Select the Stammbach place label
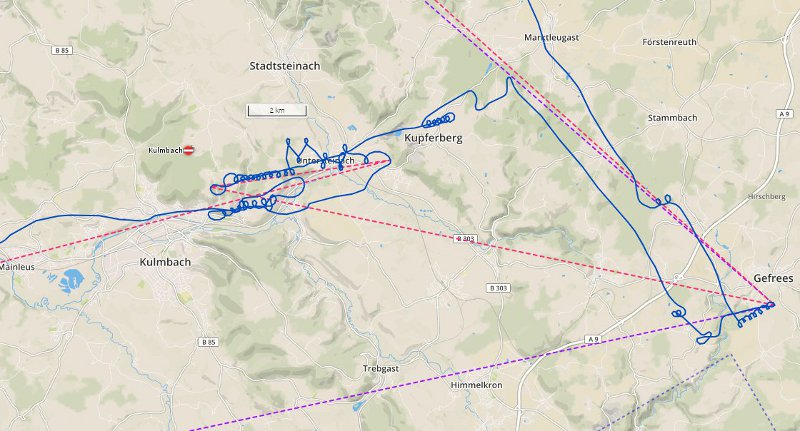Screen dimensions: 800x431 (672, 118)
